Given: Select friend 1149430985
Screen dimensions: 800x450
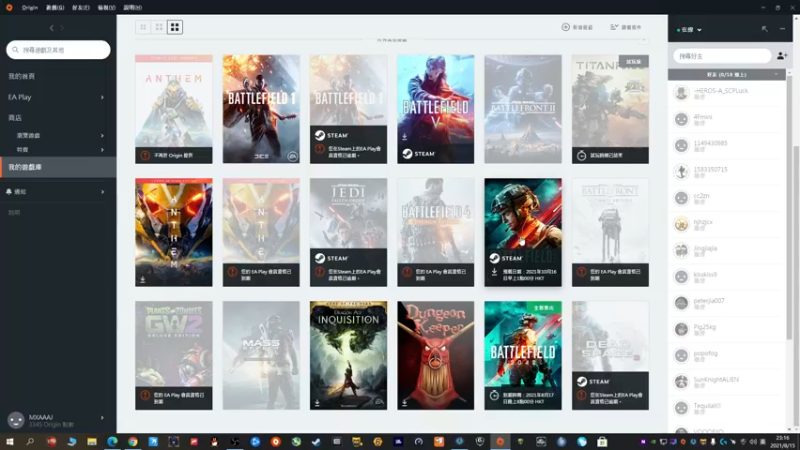Looking at the screenshot, I should (x=726, y=145).
